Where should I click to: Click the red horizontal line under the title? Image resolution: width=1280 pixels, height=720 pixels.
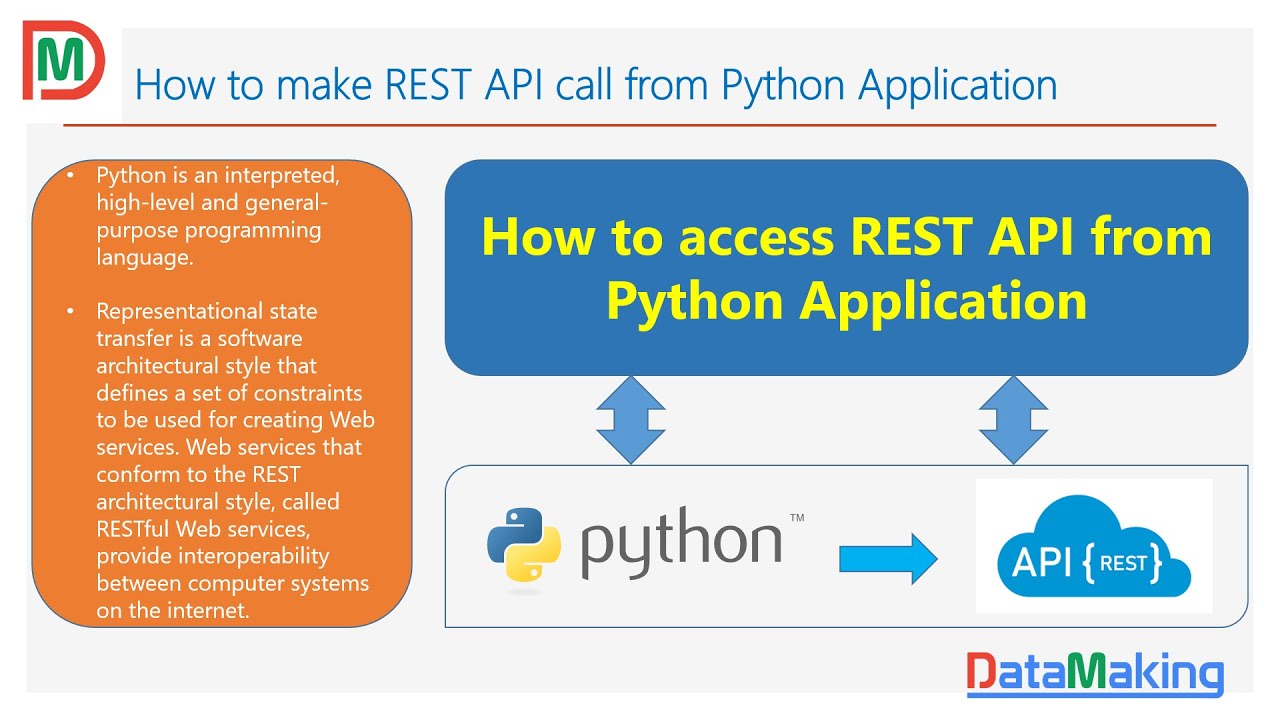[x=640, y=125]
